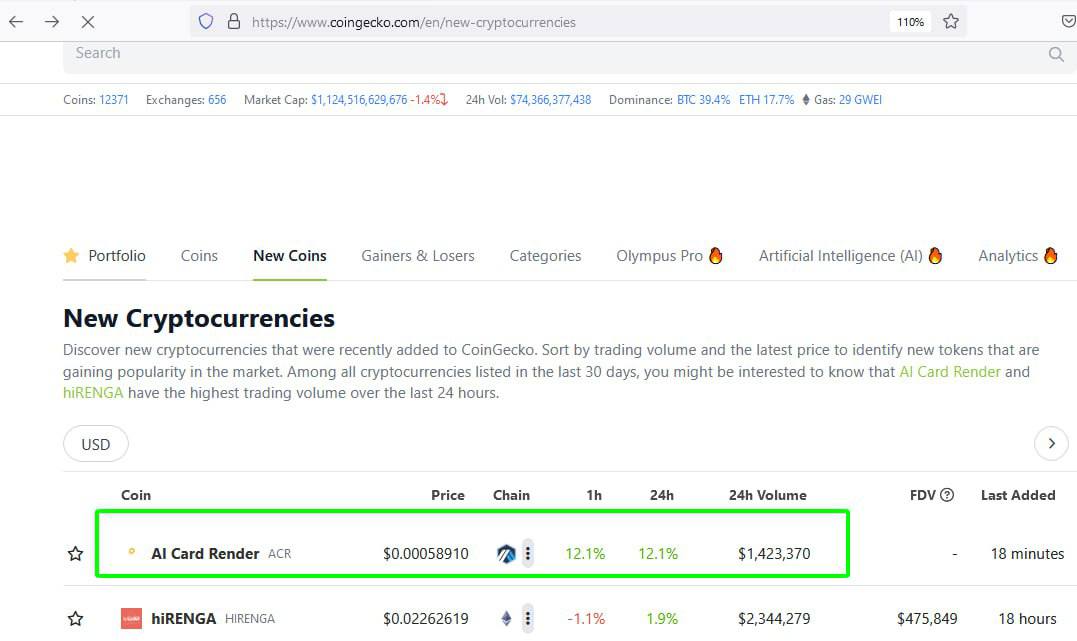
Task: Open the Portfolio tab
Action: coord(104,256)
